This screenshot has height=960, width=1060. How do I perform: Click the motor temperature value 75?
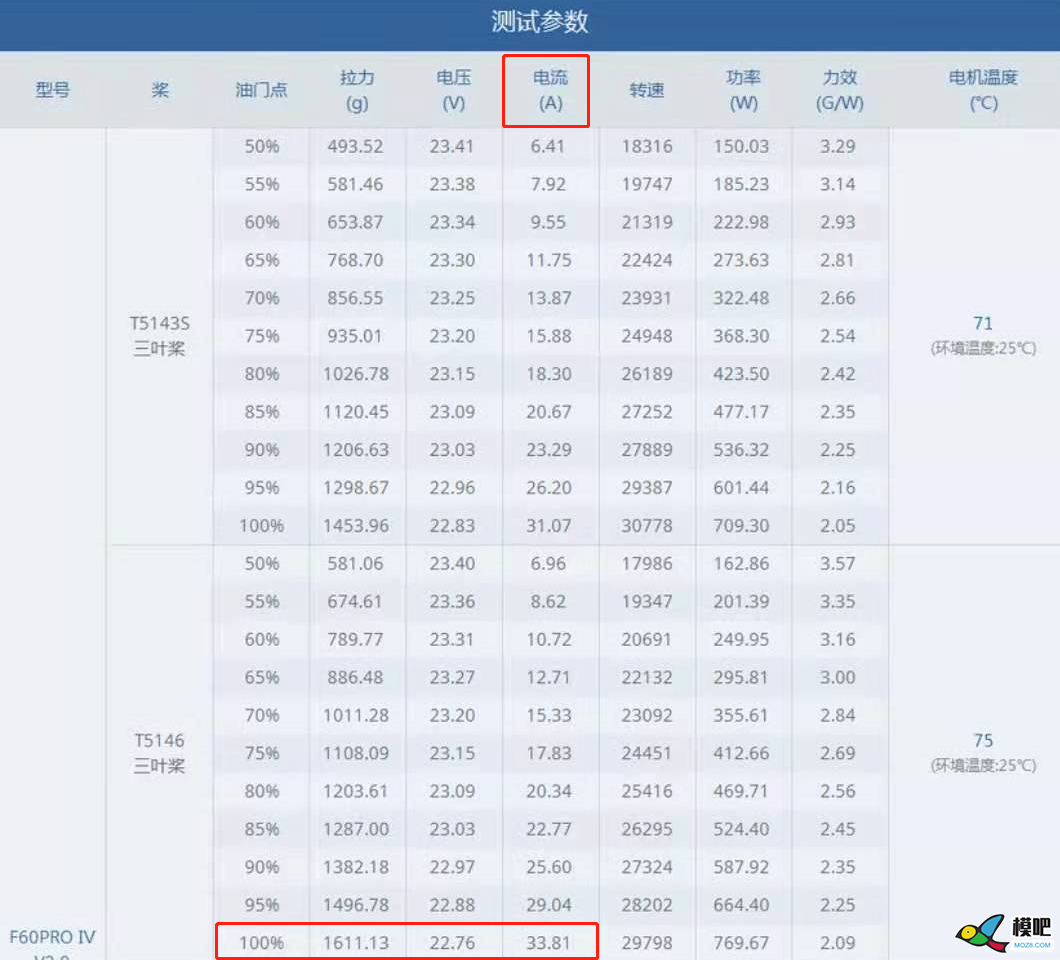pyautogui.click(x=983, y=740)
